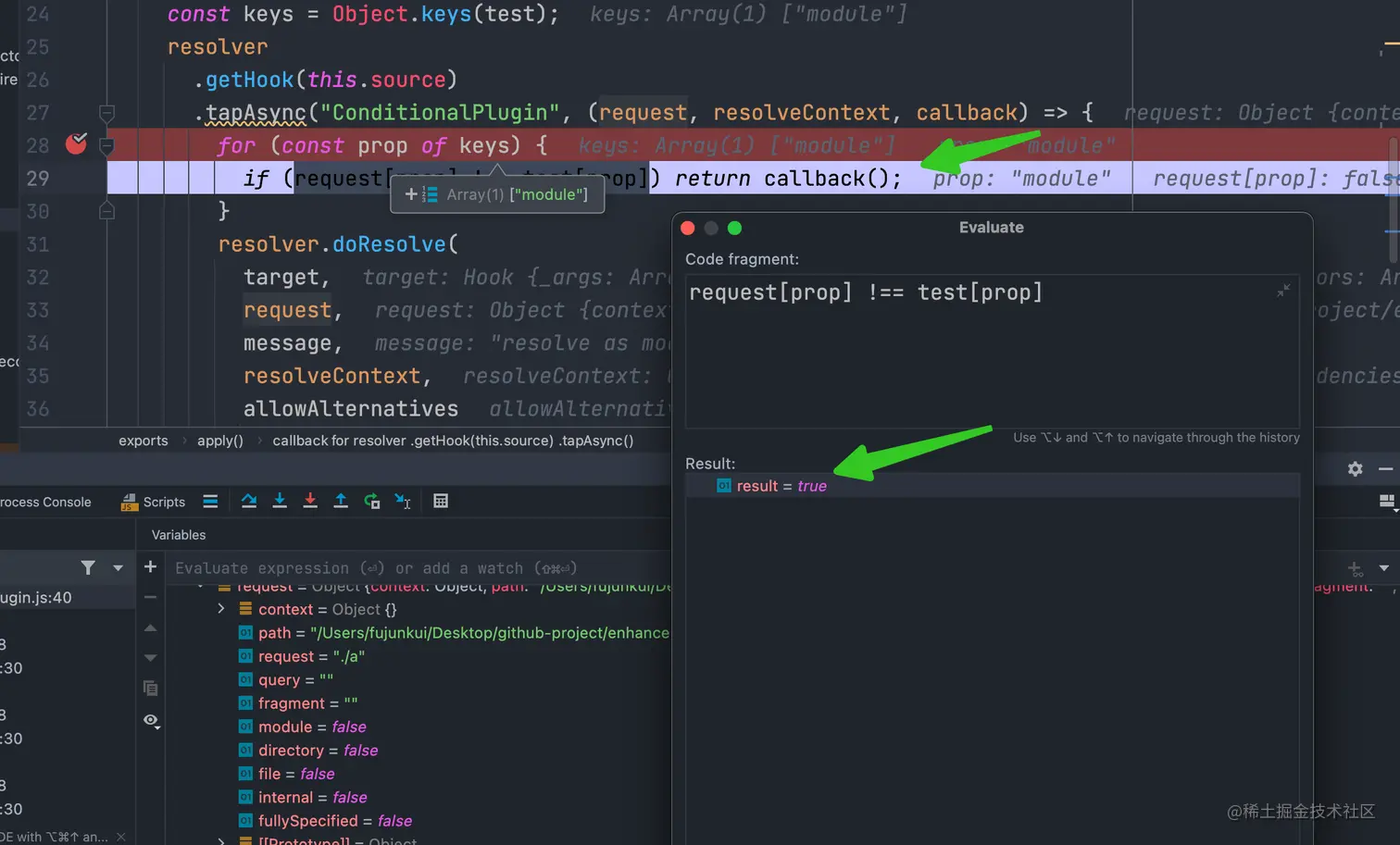Toggle the breakpoint on line 28
The width and height of the screenshot is (1400, 845).
pyautogui.click(x=77, y=144)
